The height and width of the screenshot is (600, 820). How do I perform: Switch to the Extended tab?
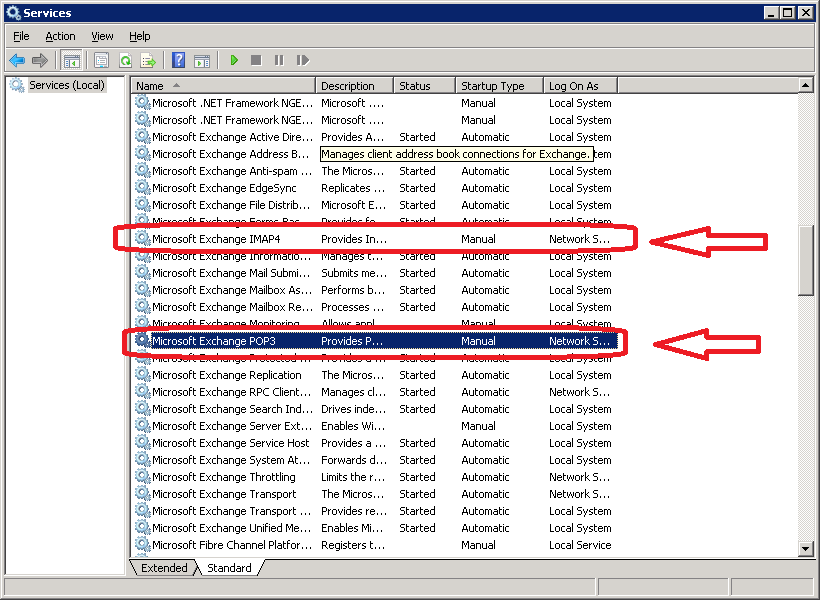pyautogui.click(x=164, y=568)
